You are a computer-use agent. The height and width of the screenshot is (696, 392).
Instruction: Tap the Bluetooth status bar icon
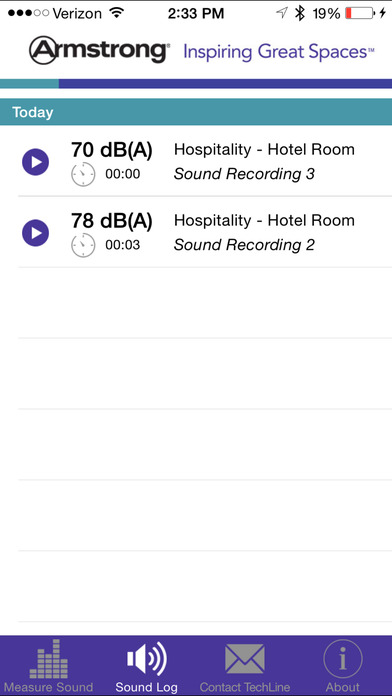tap(300, 13)
